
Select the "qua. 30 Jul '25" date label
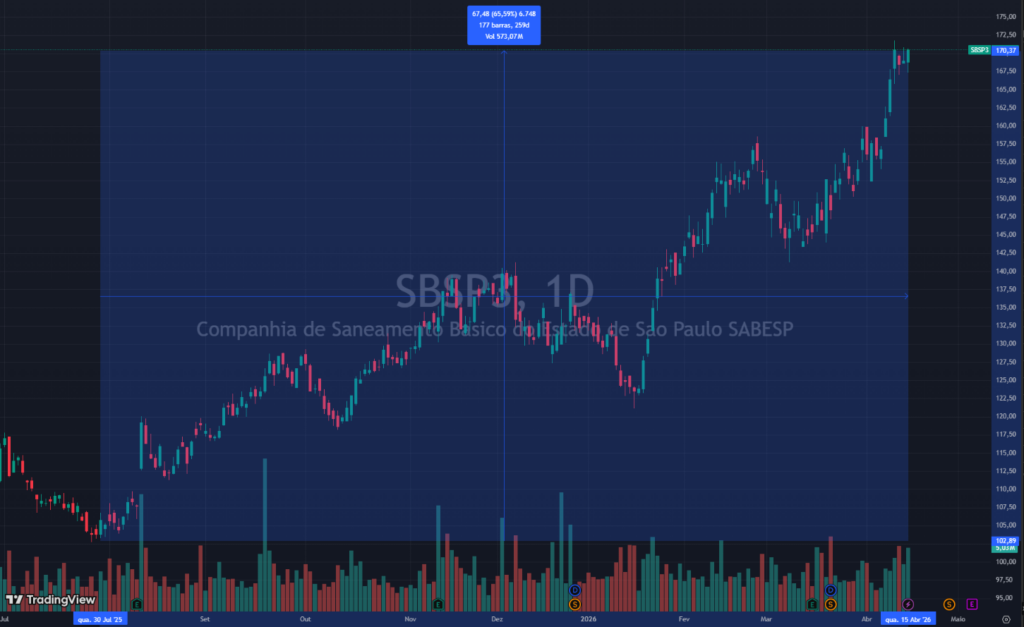101,619
